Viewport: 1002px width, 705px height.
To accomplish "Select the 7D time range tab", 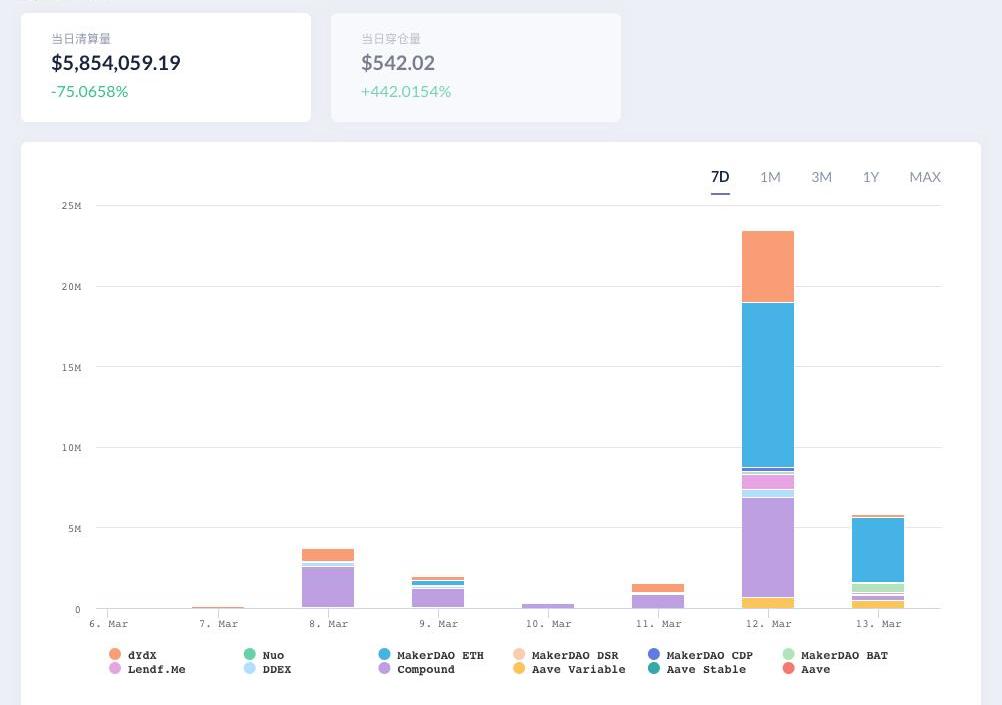I will pos(720,177).
